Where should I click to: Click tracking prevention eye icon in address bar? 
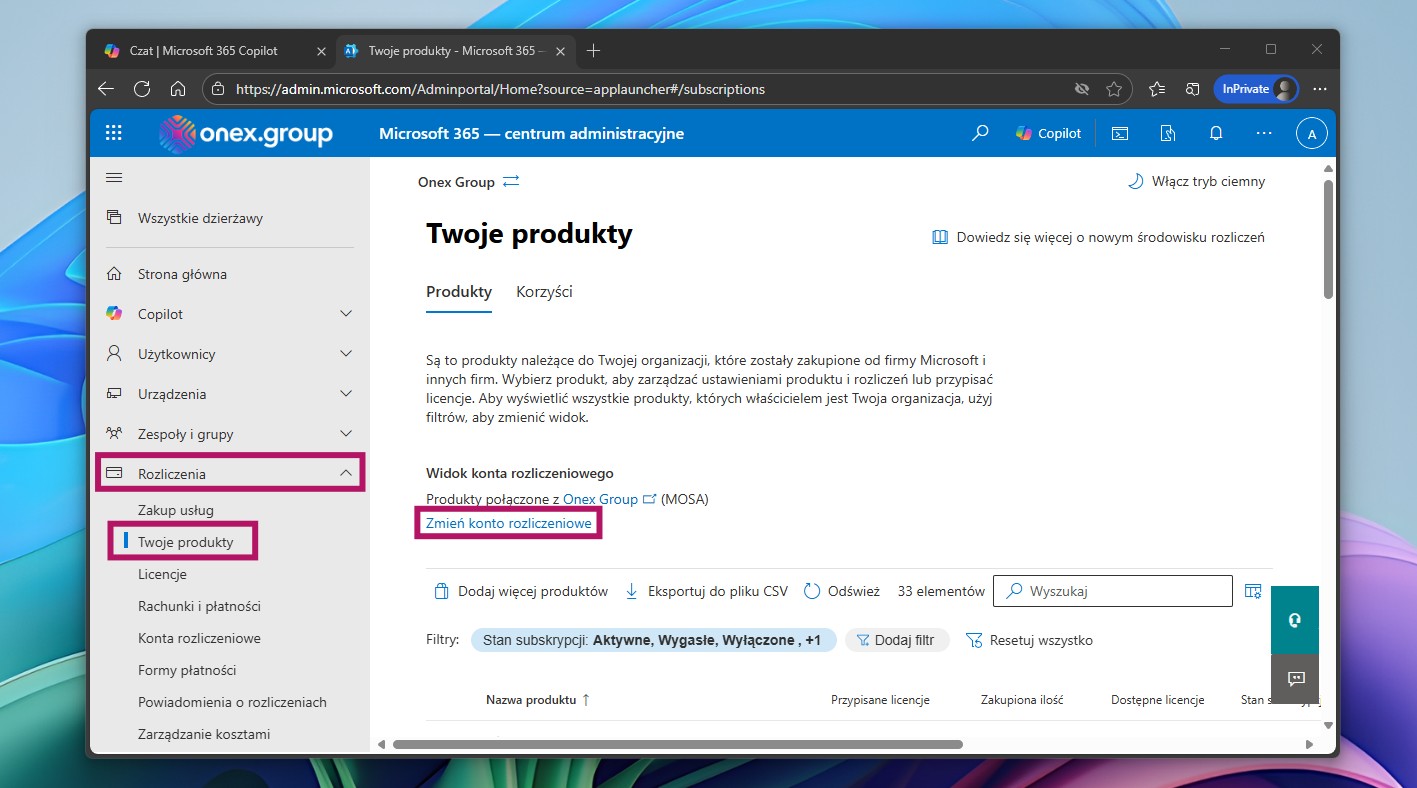pos(1081,89)
